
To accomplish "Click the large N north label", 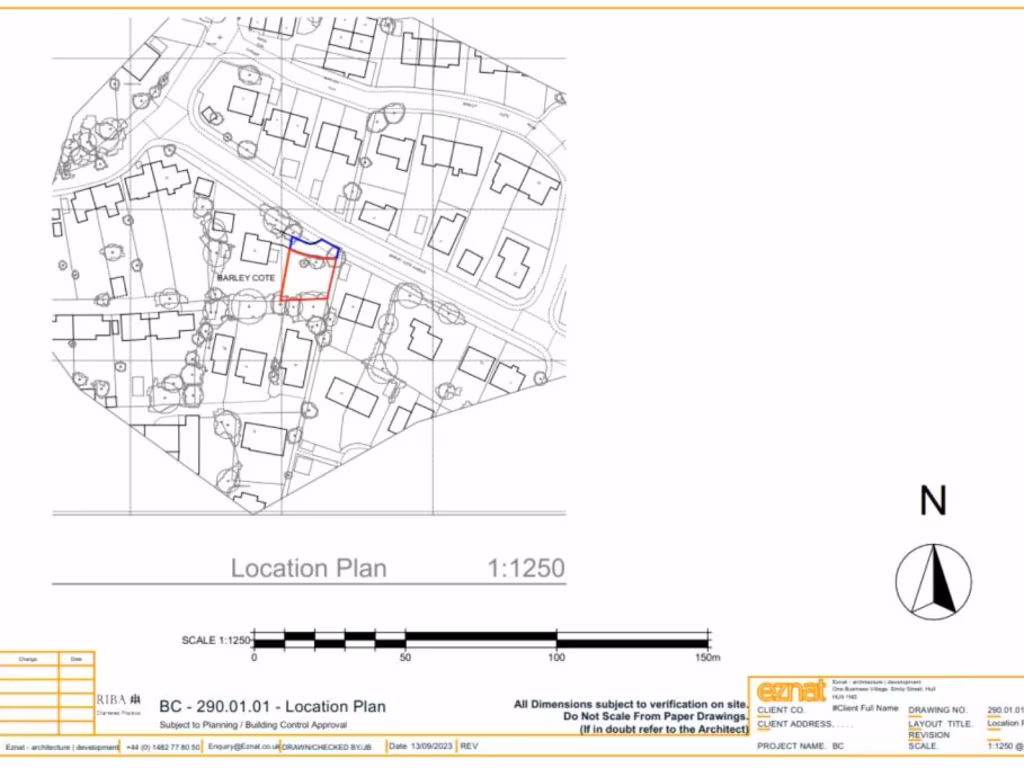I will (933, 501).
